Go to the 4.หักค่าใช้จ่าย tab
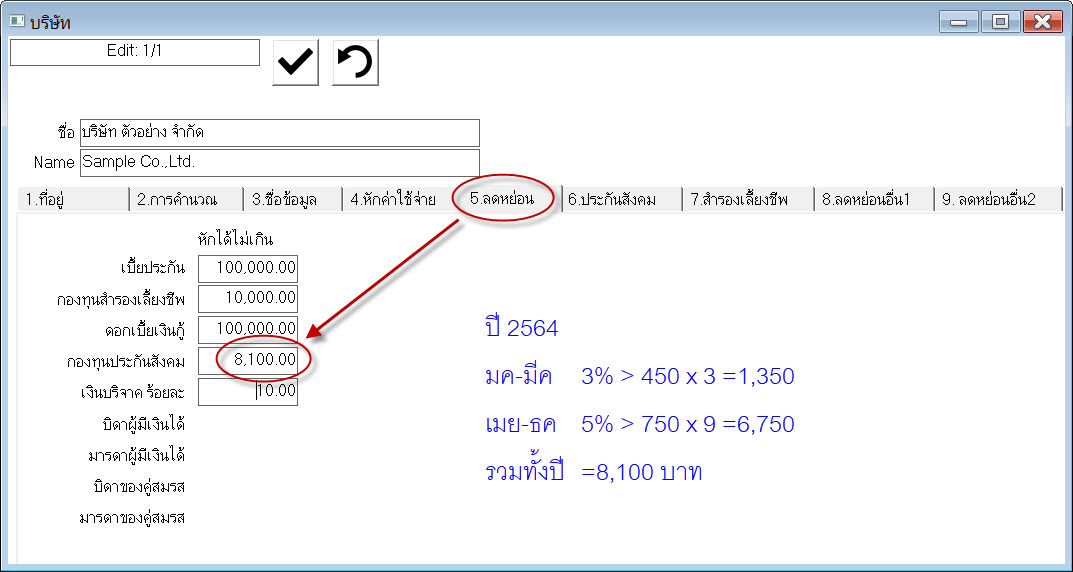This screenshot has width=1073, height=572. (x=397, y=200)
